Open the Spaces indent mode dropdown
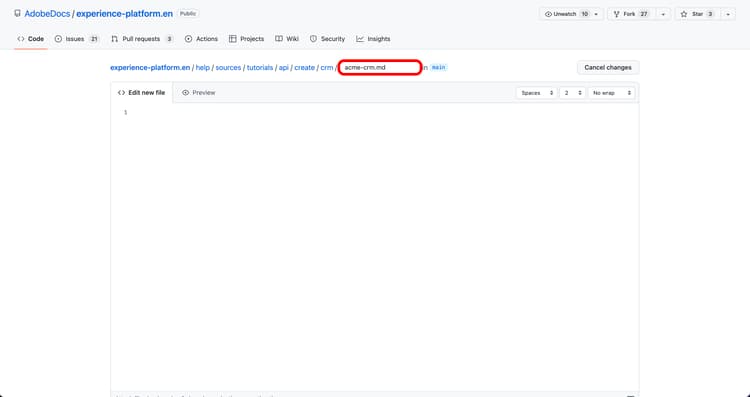750x397 pixels. (x=537, y=93)
